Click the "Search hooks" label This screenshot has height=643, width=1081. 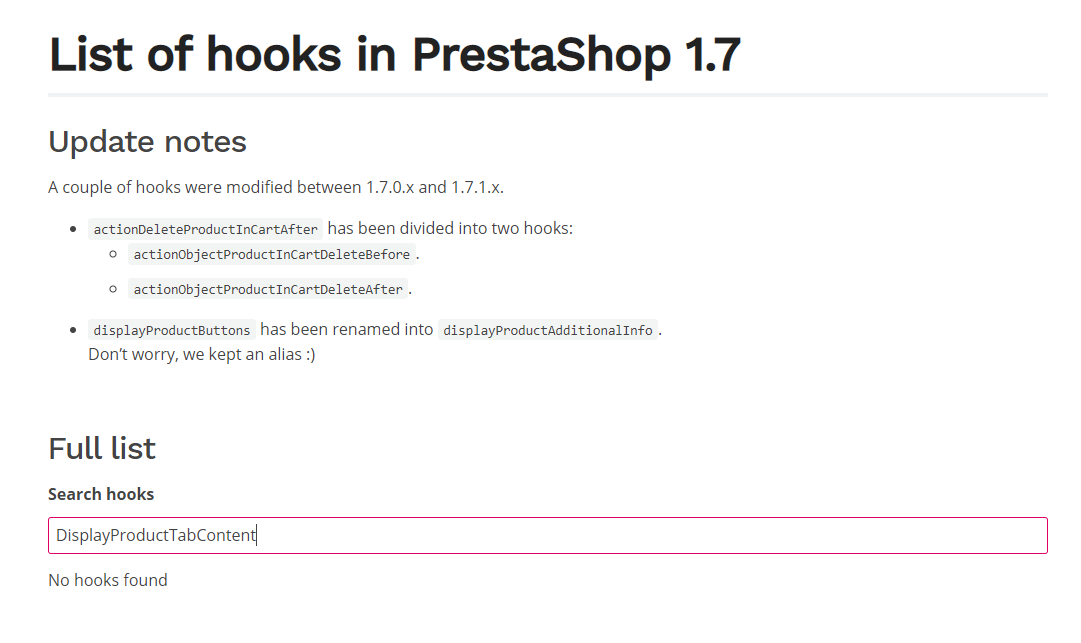pyautogui.click(x=101, y=494)
